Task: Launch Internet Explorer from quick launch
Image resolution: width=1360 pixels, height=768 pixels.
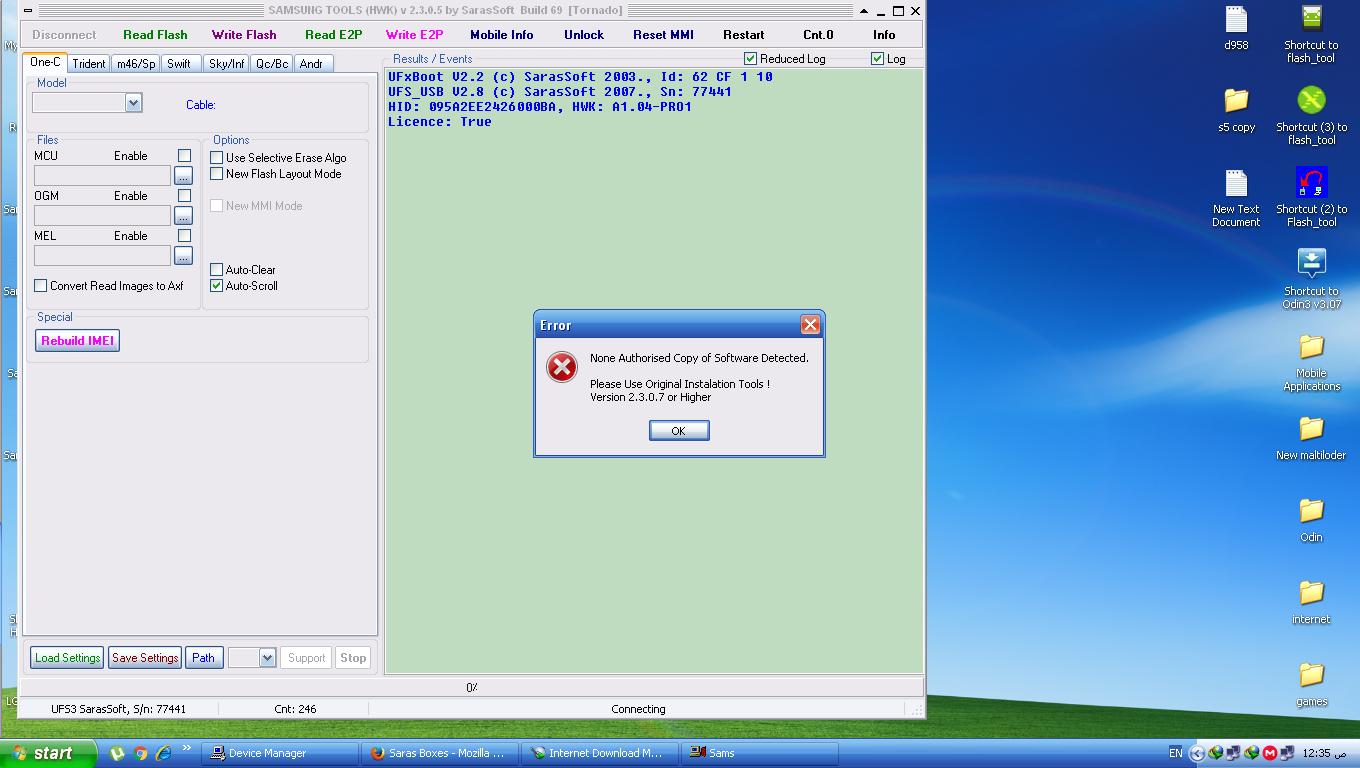Action: [x=164, y=753]
